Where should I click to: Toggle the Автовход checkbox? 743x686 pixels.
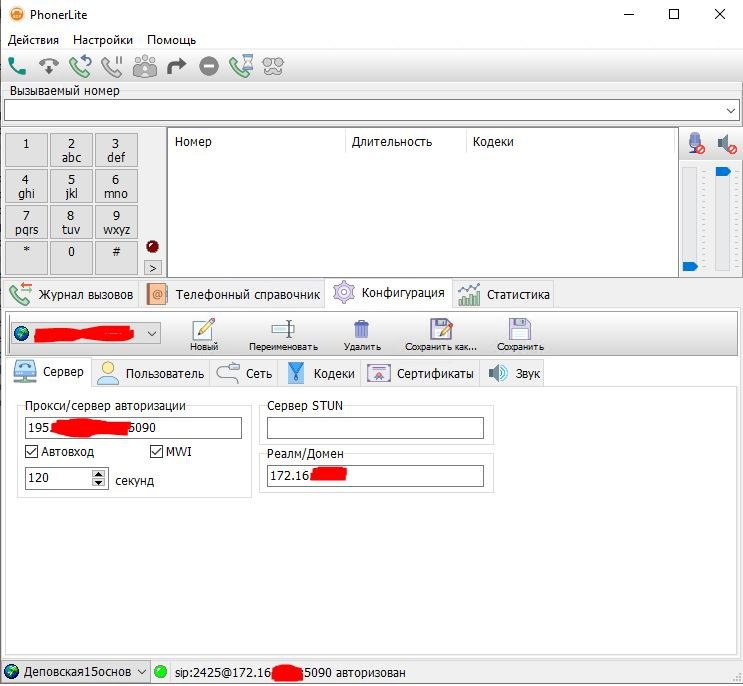click(31, 451)
